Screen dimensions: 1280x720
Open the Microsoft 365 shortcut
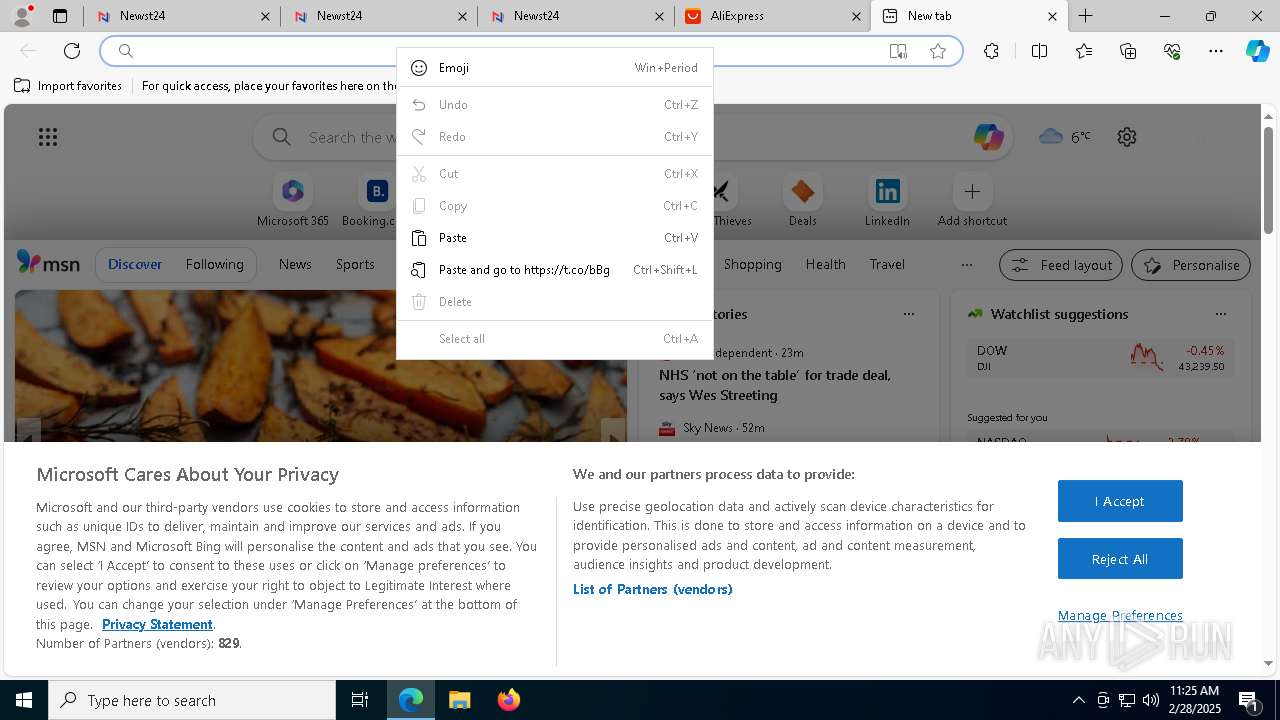292,200
